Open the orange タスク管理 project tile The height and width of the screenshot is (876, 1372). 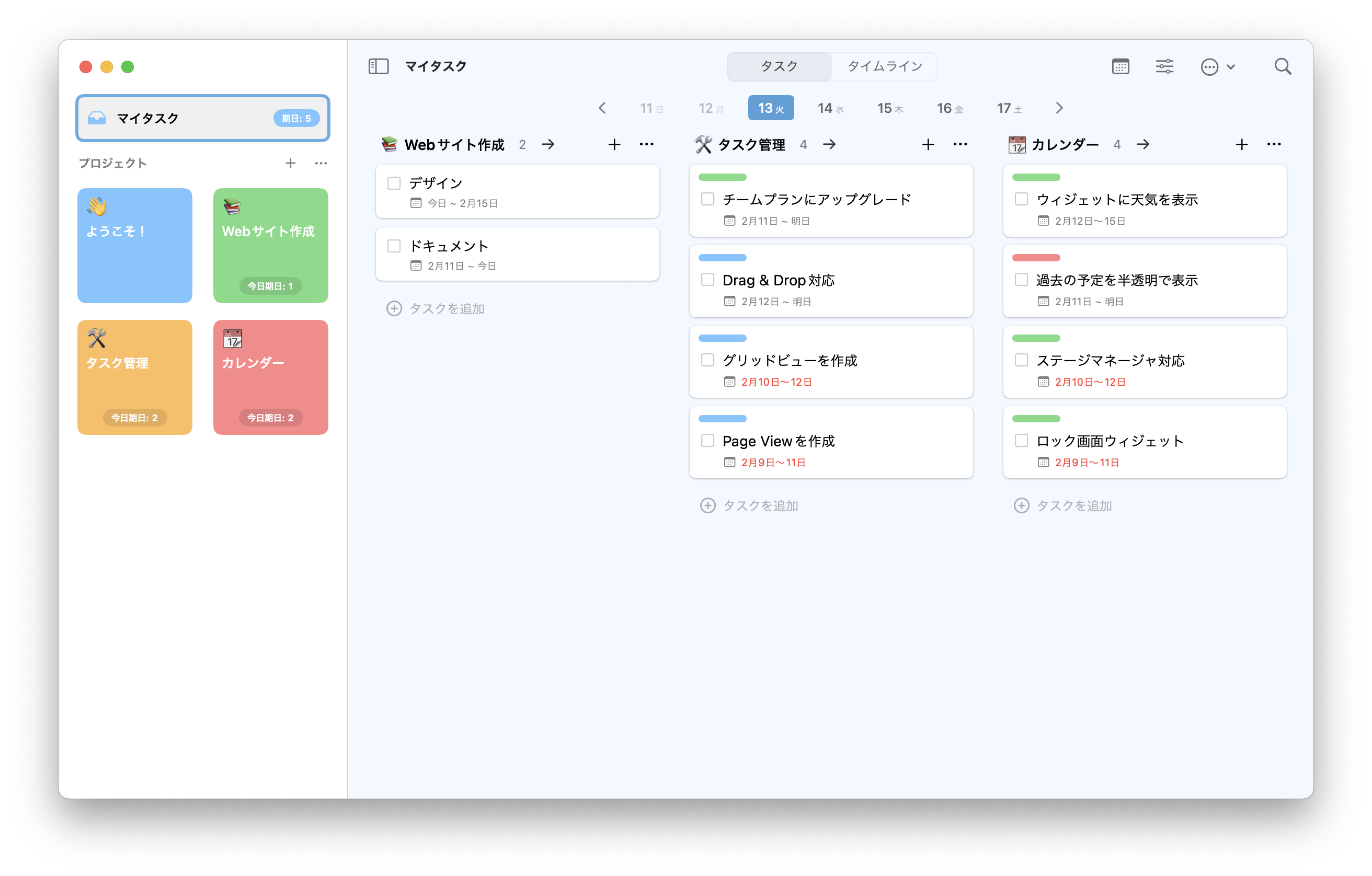pyautogui.click(x=134, y=377)
